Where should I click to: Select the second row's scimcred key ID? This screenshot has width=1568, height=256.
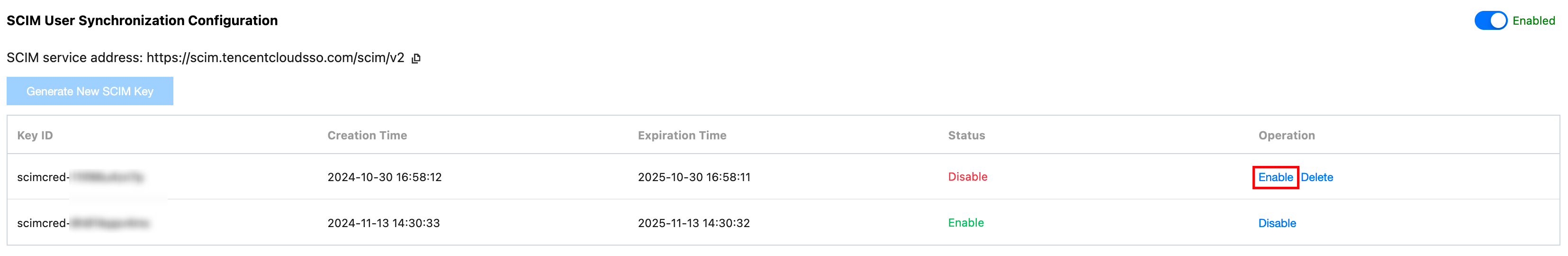pos(83,223)
